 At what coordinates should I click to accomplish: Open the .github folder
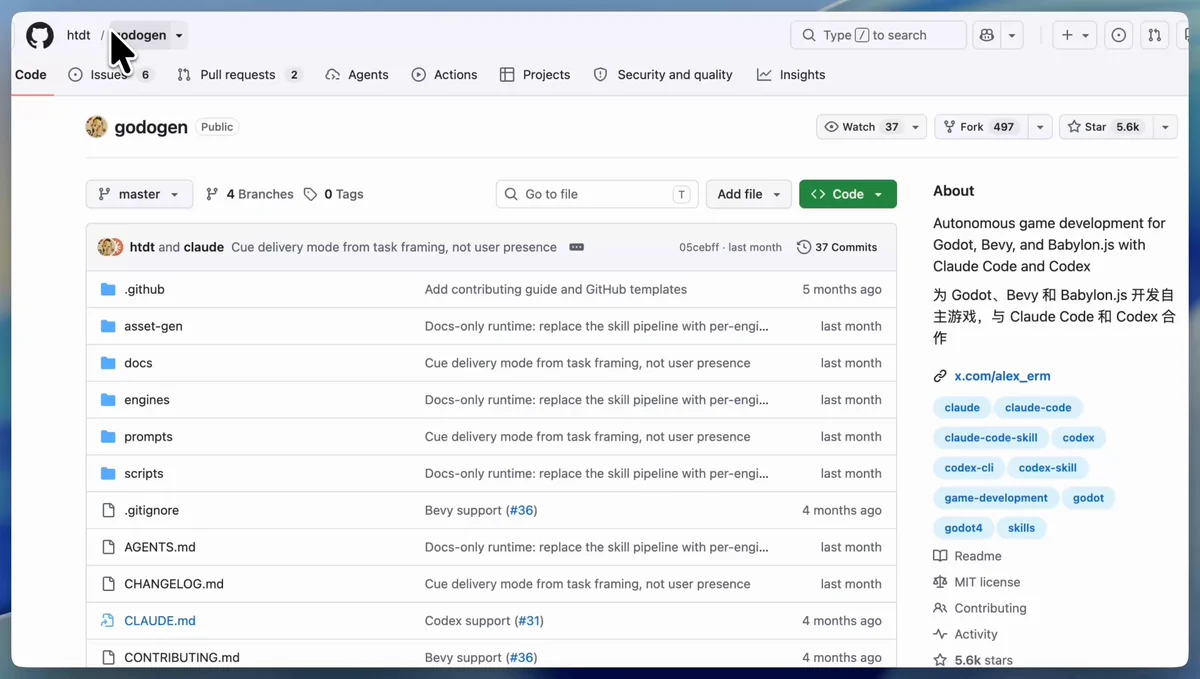point(144,289)
